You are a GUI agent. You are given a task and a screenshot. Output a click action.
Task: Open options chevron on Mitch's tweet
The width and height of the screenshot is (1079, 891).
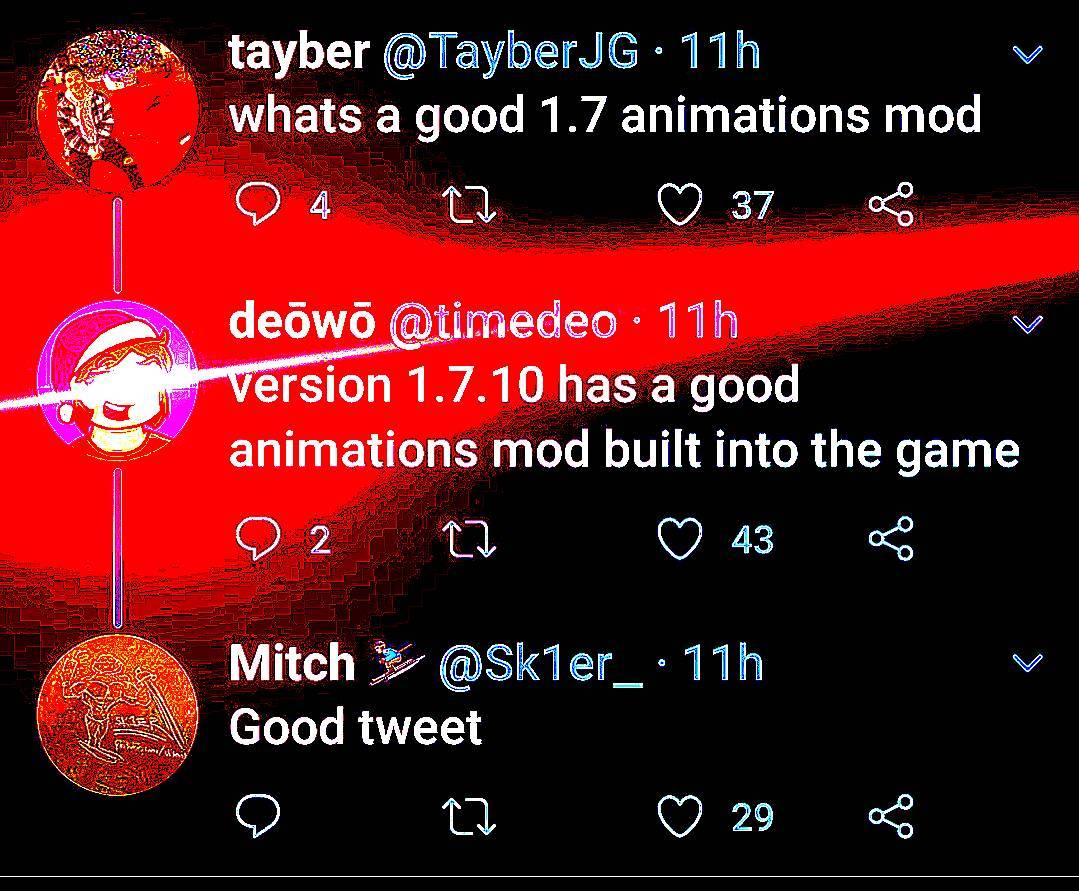(x=1028, y=662)
